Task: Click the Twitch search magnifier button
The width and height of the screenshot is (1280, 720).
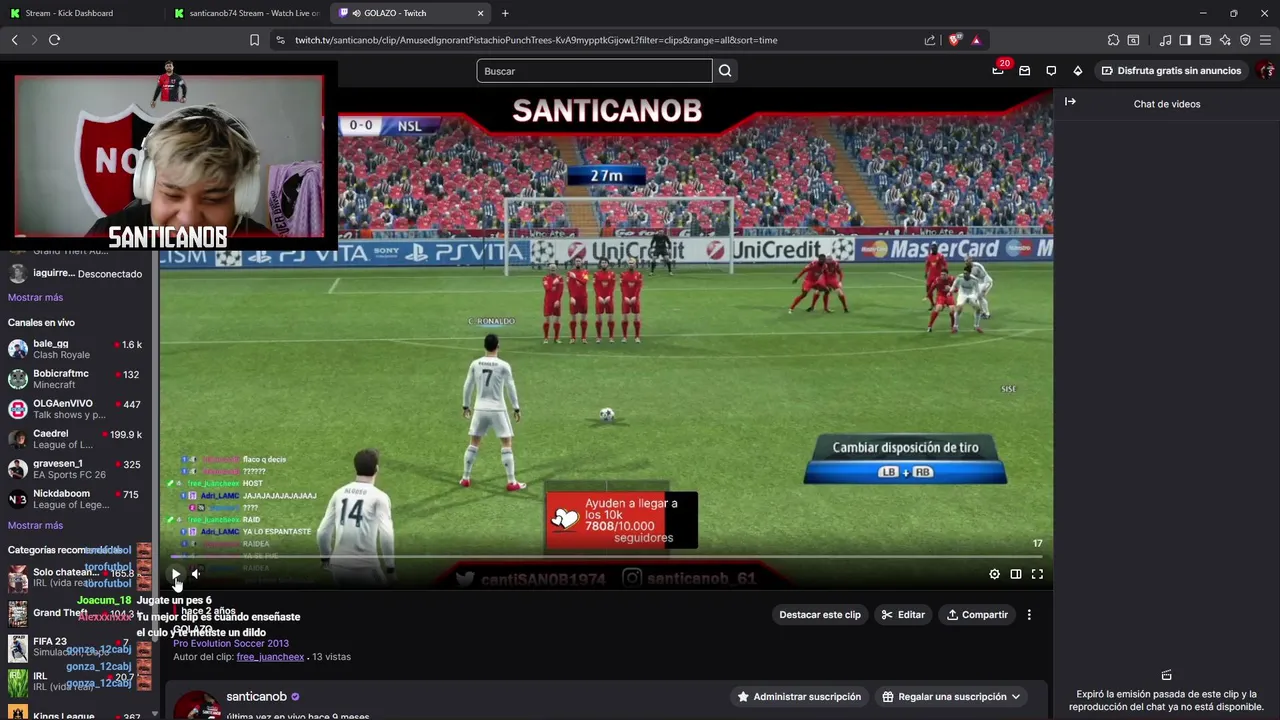Action: click(725, 71)
